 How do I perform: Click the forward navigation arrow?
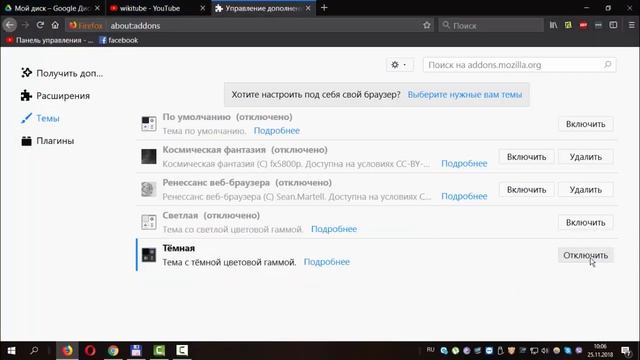pos(25,25)
